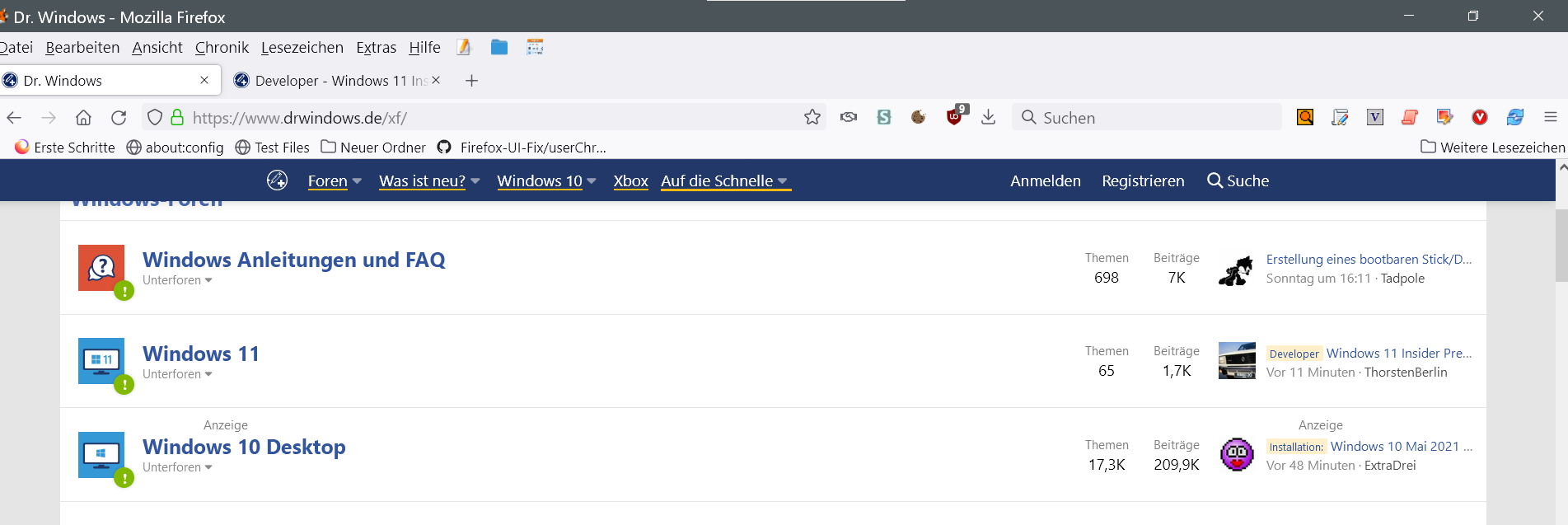
Task: Open the Weitere Lesezeichen folder
Action: pos(1492,147)
